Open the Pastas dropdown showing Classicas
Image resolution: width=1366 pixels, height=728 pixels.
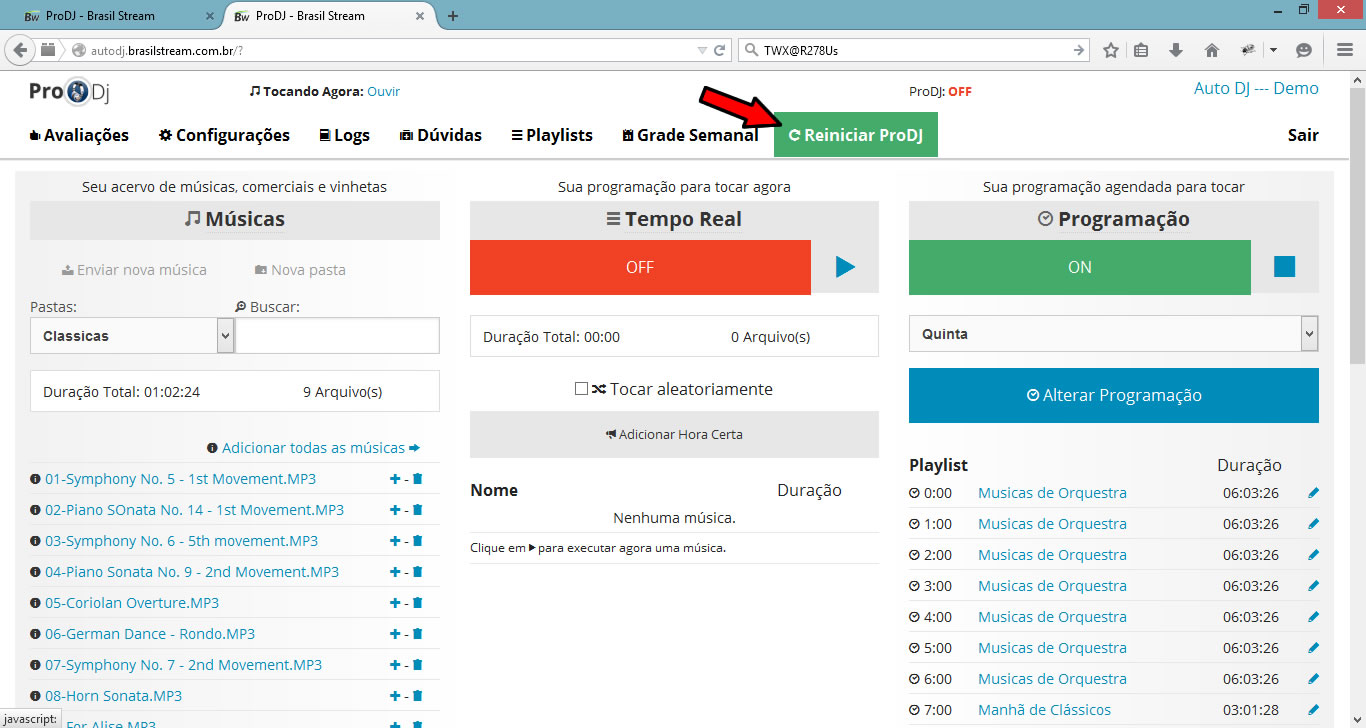coord(131,336)
